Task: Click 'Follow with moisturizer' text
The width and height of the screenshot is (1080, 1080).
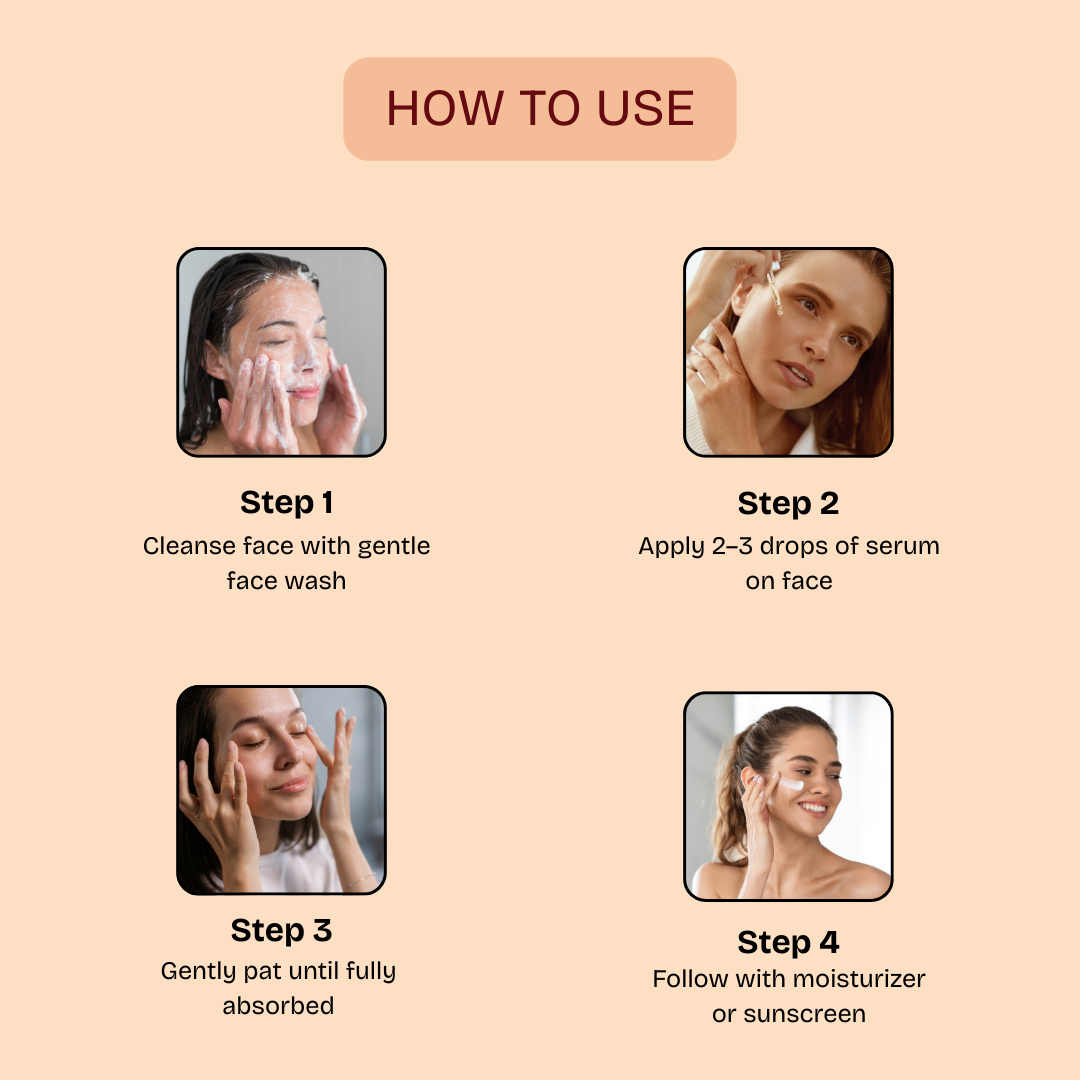Action: tap(789, 979)
